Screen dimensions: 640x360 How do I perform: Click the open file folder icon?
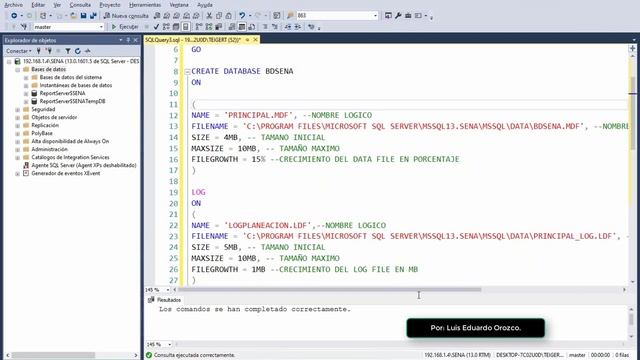(73, 16)
